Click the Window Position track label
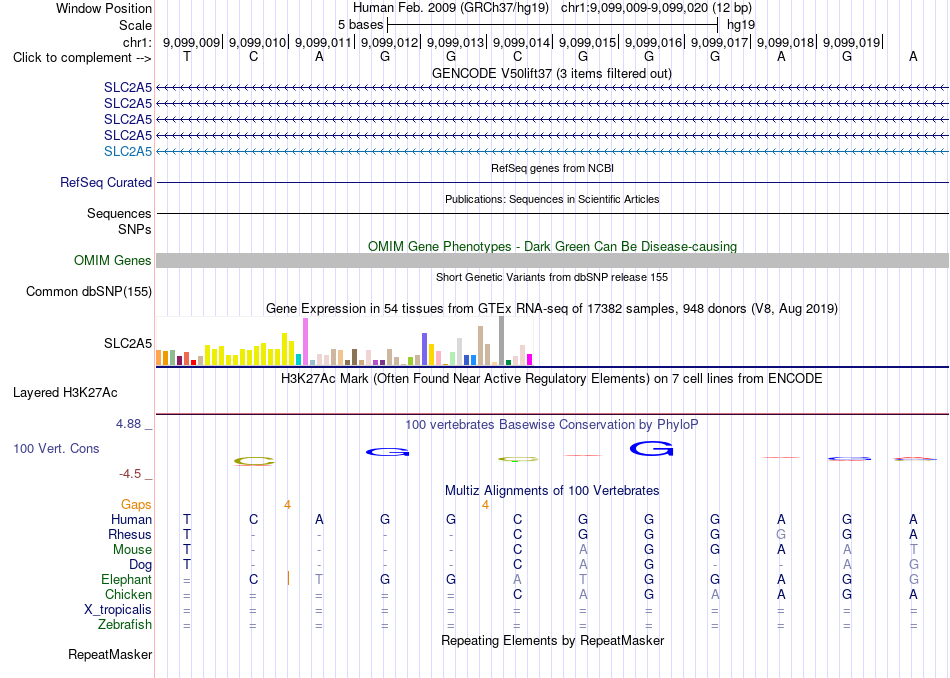The width and height of the screenshot is (950, 678). (x=104, y=8)
